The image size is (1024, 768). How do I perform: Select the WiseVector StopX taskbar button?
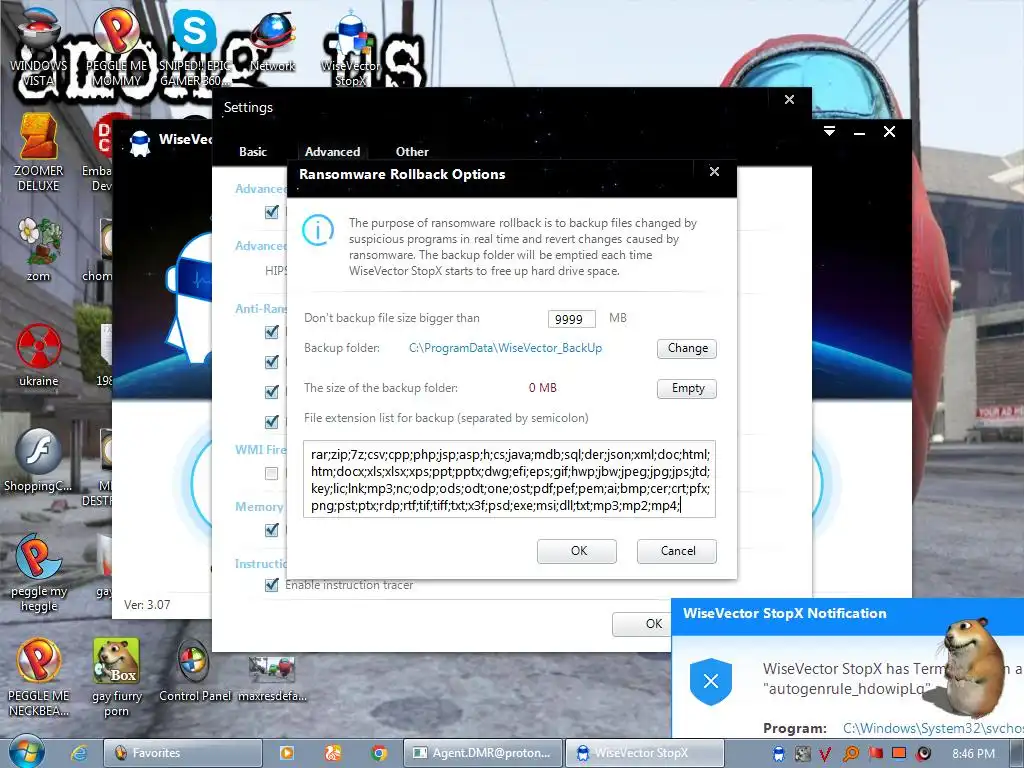645,753
